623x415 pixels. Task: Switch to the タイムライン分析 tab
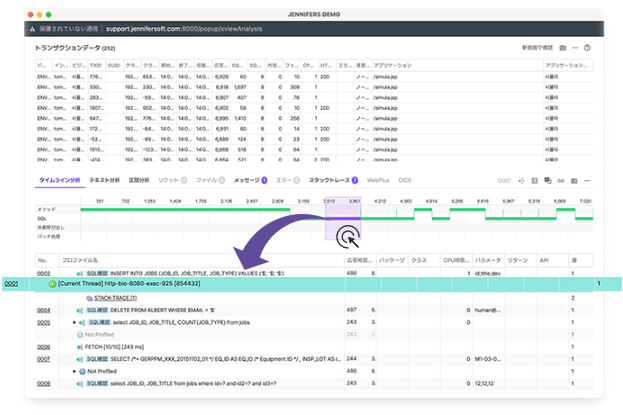coord(60,180)
